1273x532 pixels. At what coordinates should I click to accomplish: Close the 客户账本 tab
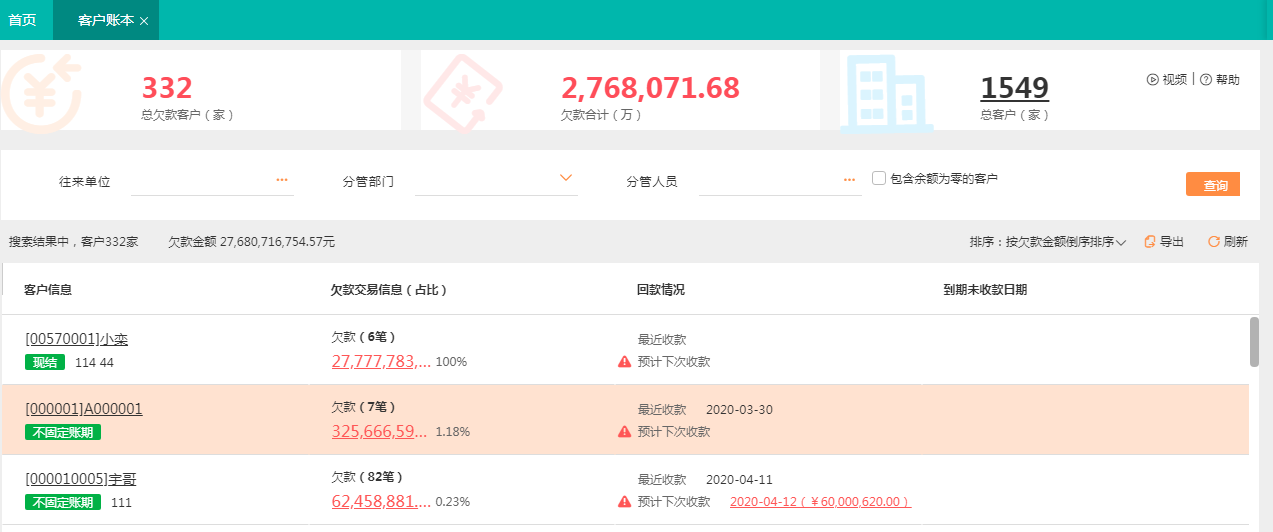coord(144,21)
